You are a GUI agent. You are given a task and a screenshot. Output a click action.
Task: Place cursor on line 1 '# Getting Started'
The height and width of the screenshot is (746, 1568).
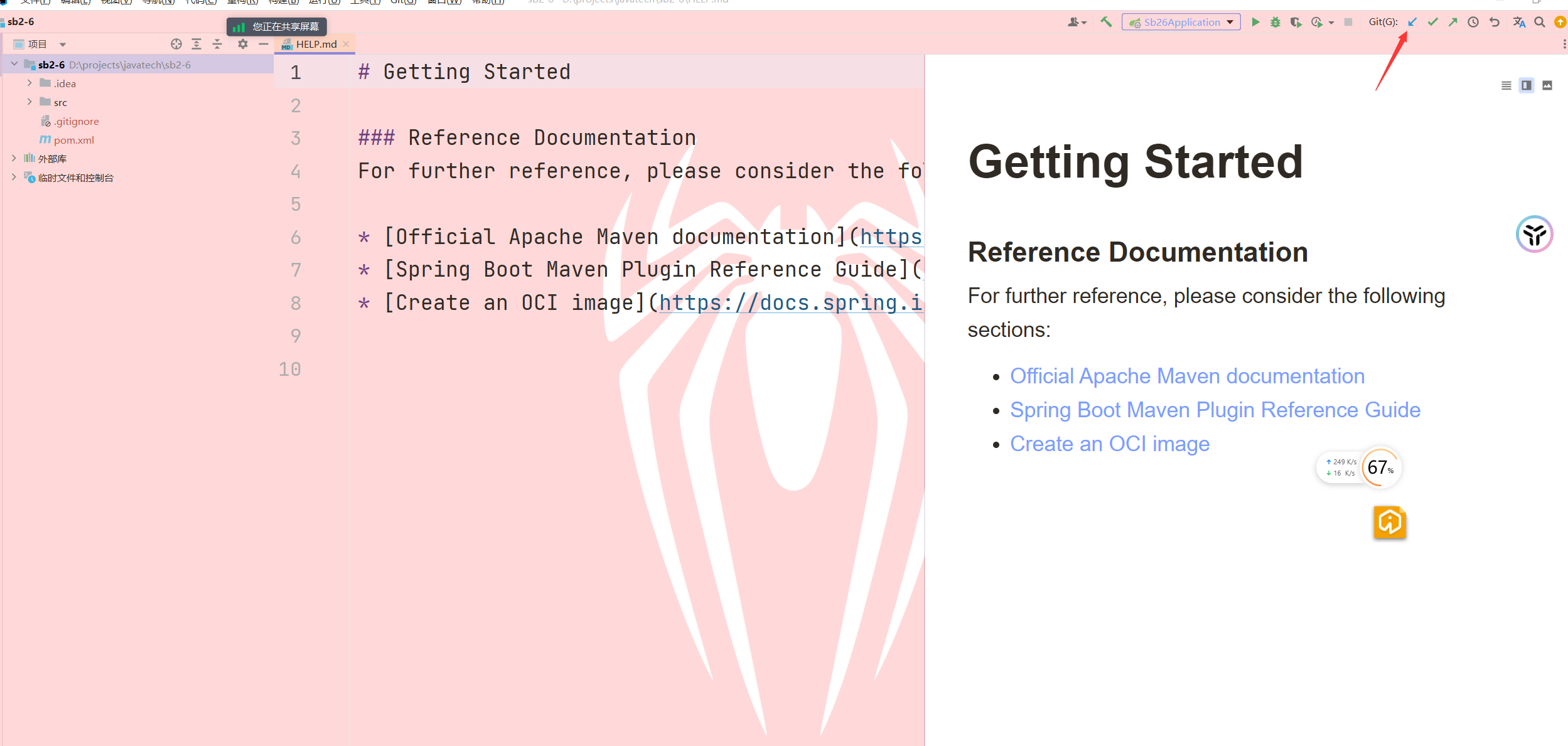[x=464, y=72]
